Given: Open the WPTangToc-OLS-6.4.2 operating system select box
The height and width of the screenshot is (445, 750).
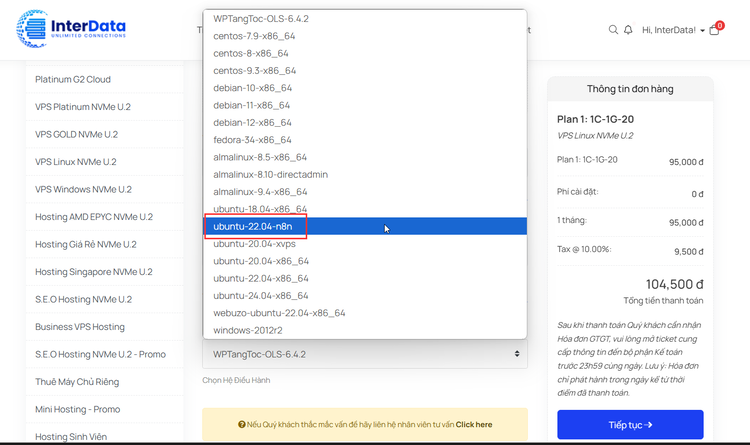Looking at the screenshot, I should (364, 354).
